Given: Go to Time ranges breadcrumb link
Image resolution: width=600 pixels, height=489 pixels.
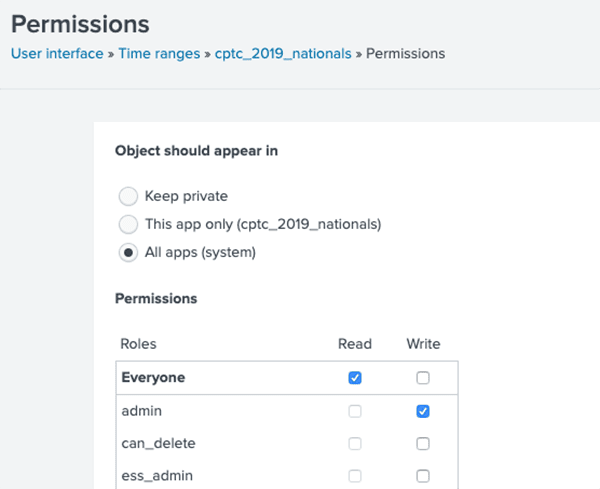Looking at the screenshot, I should pos(159,54).
